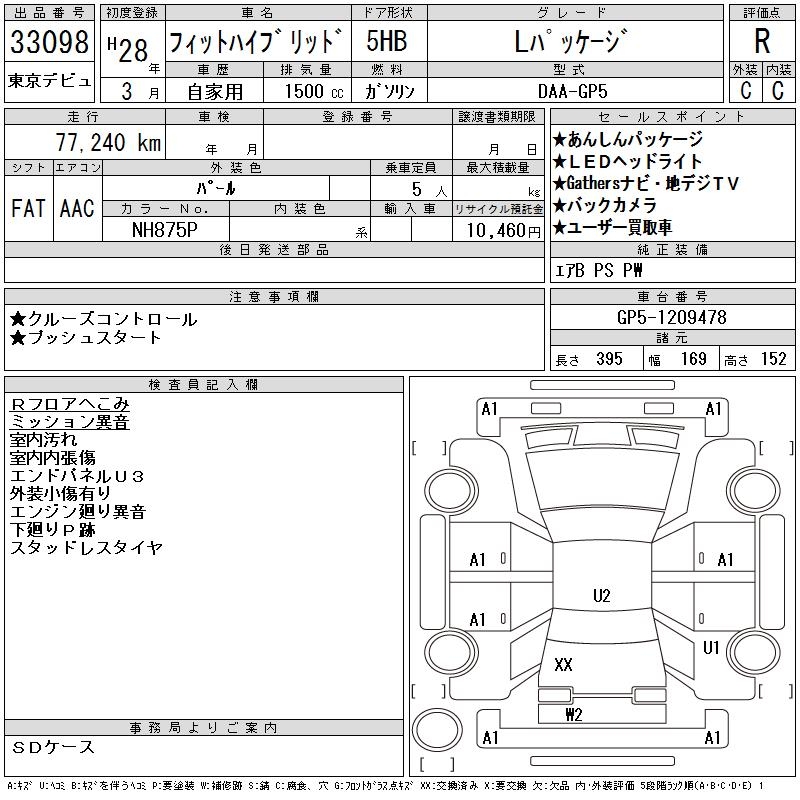Click inspector note "エンジン廻り異音"
The width and height of the screenshot is (800, 800).
(78, 511)
